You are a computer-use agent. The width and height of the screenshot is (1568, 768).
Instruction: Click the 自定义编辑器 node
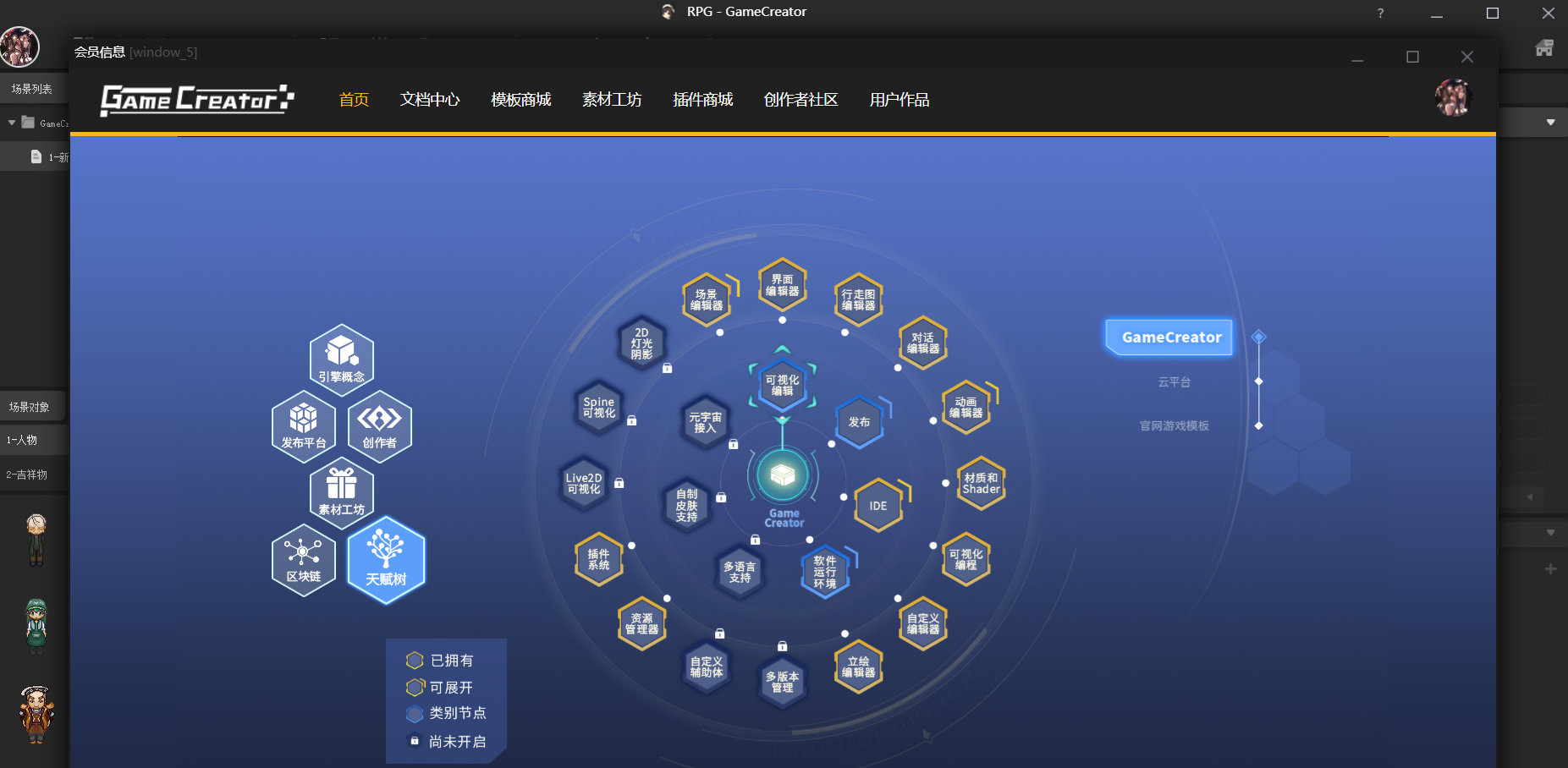tap(923, 623)
